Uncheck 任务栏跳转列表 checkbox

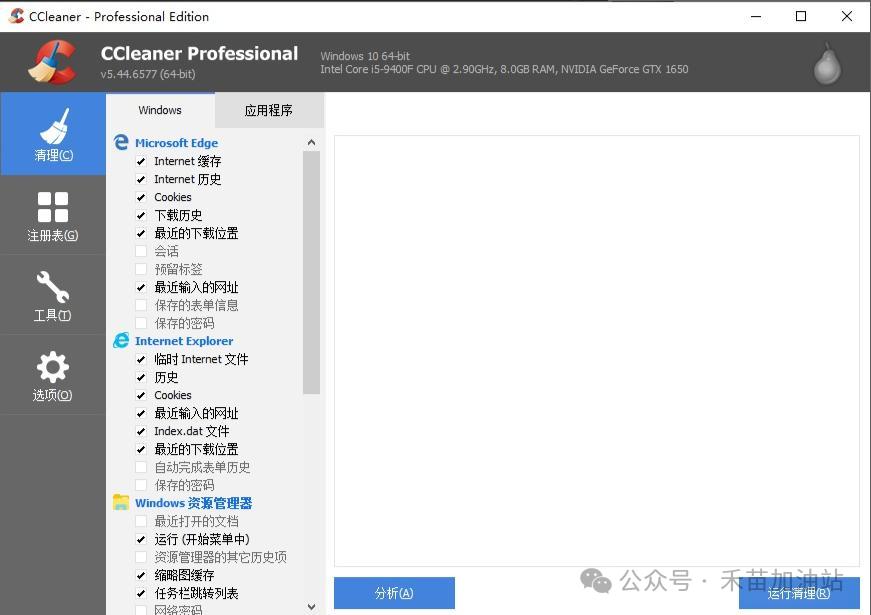141,593
